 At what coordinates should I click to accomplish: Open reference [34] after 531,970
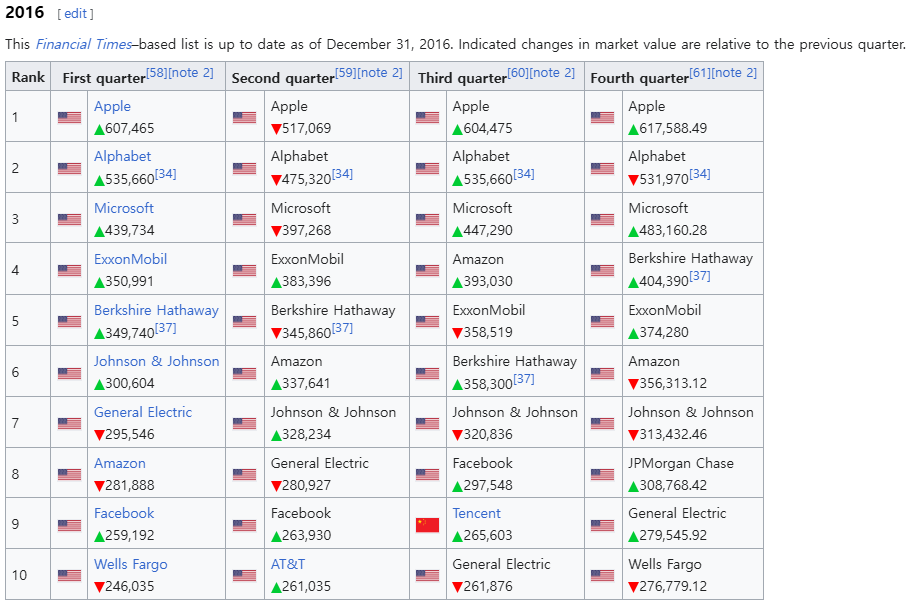(699, 174)
